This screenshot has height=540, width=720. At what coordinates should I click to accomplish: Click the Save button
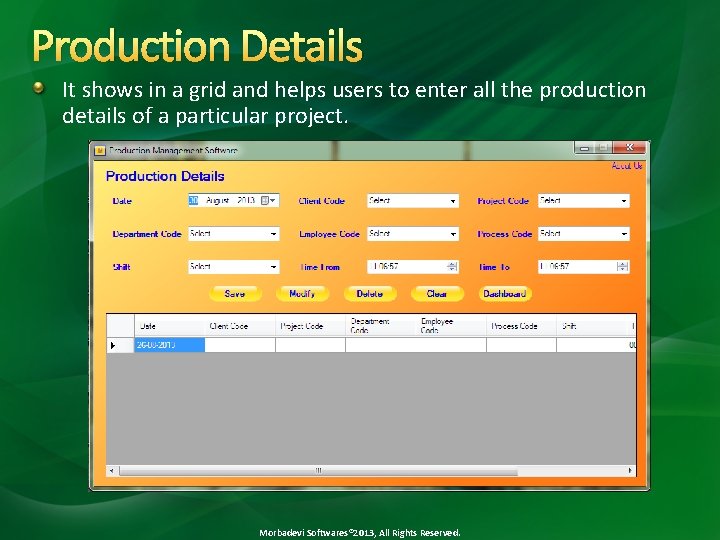click(235, 294)
